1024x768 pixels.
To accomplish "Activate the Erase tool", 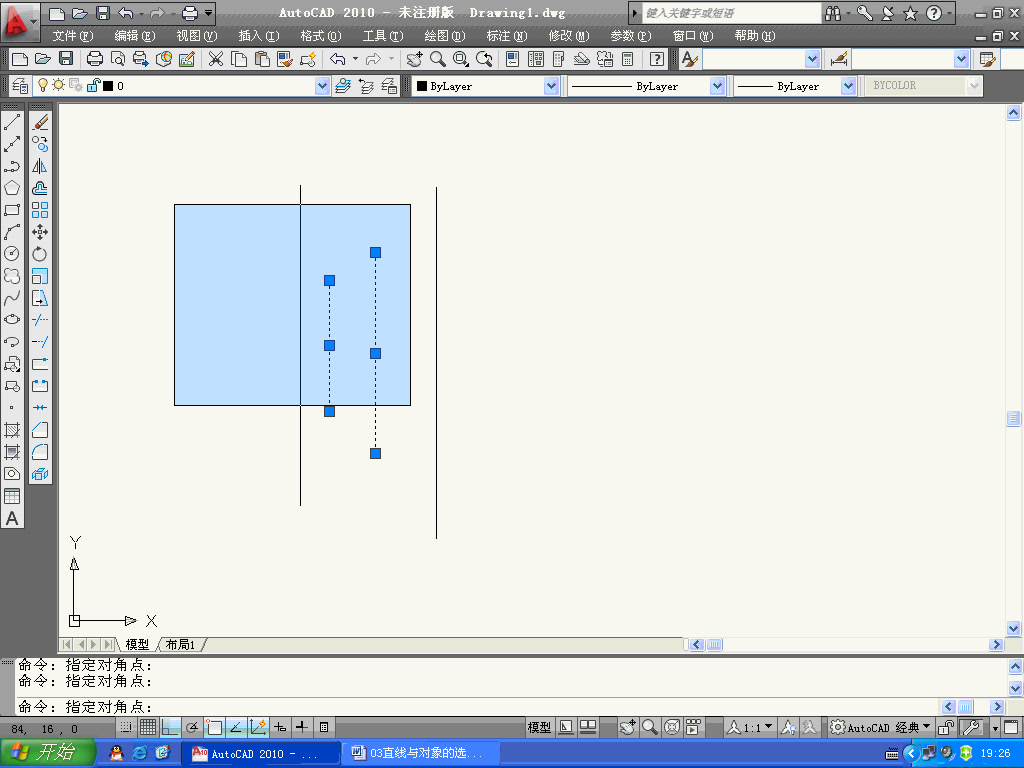I will tap(40, 121).
